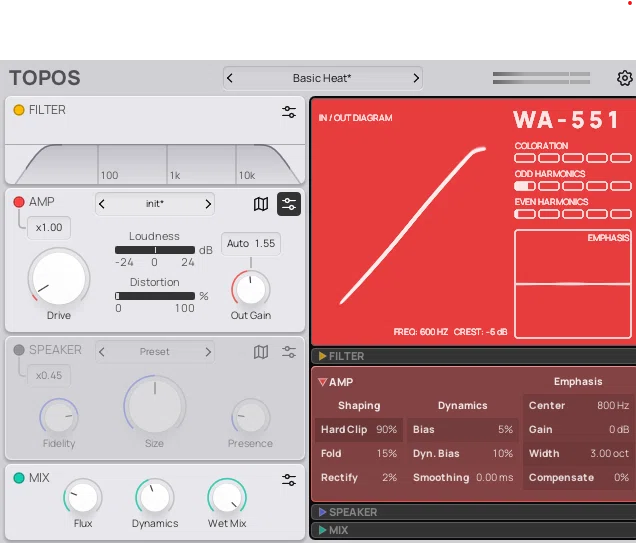Toggle the MIX section power dot
Screen dimensions: 636x543
[x=19, y=478]
